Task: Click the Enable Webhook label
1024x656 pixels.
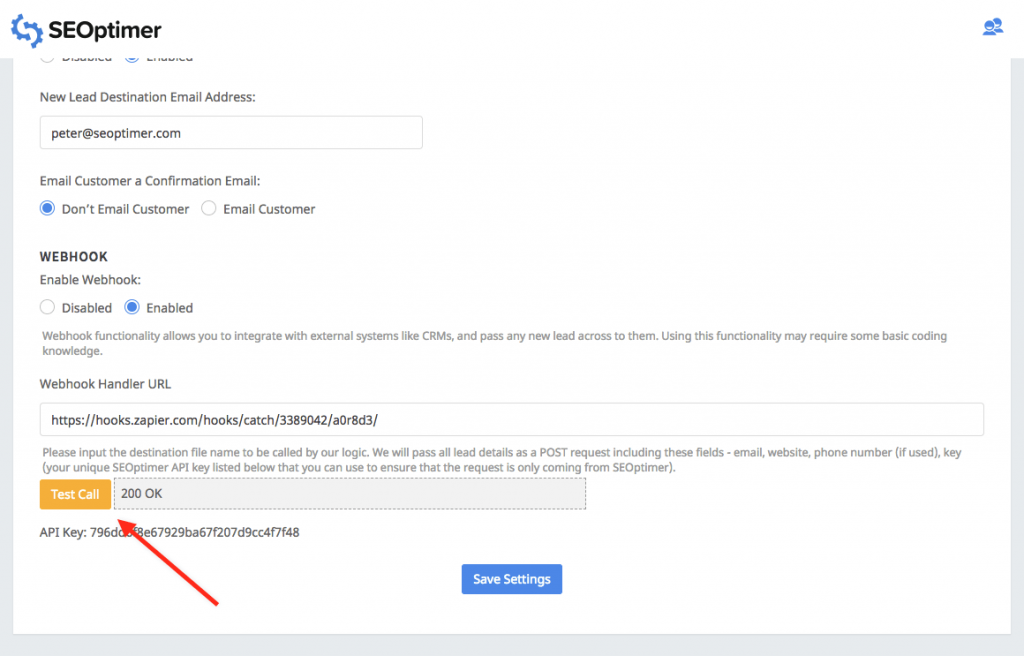Action: [x=90, y=280]
